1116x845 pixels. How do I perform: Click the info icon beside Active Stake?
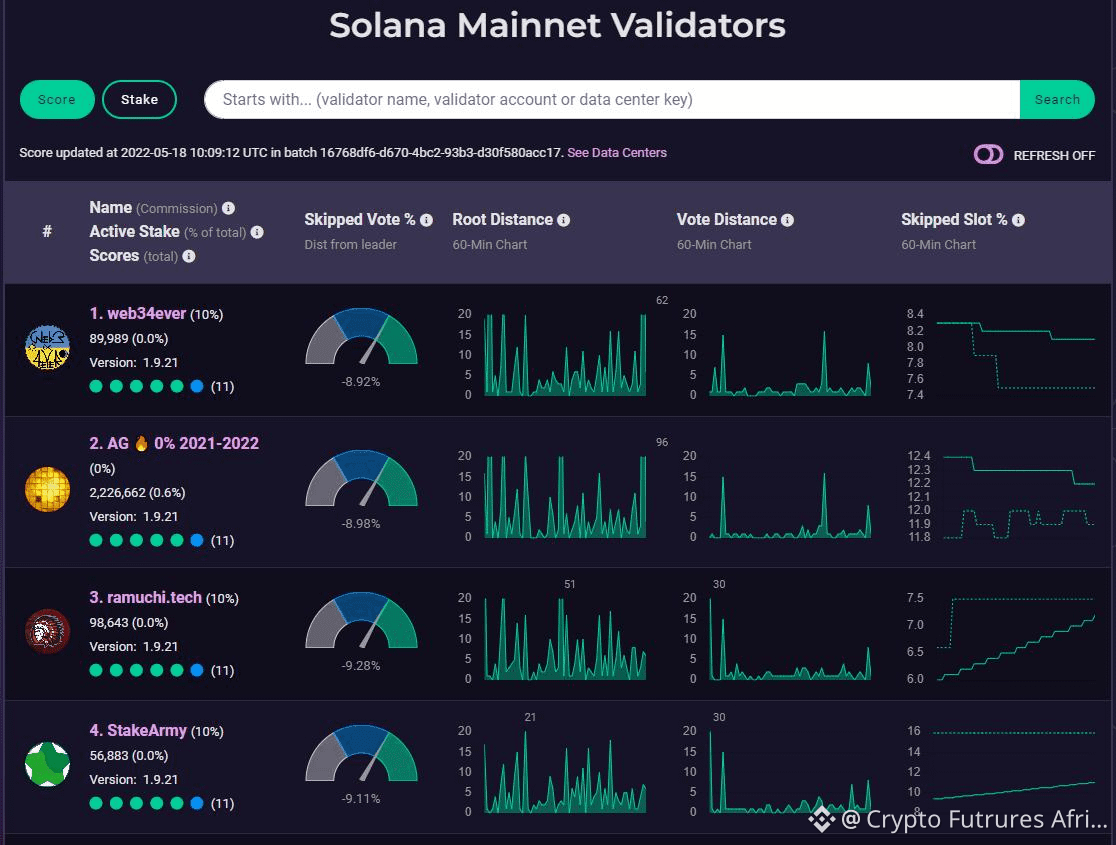[257, 232]
